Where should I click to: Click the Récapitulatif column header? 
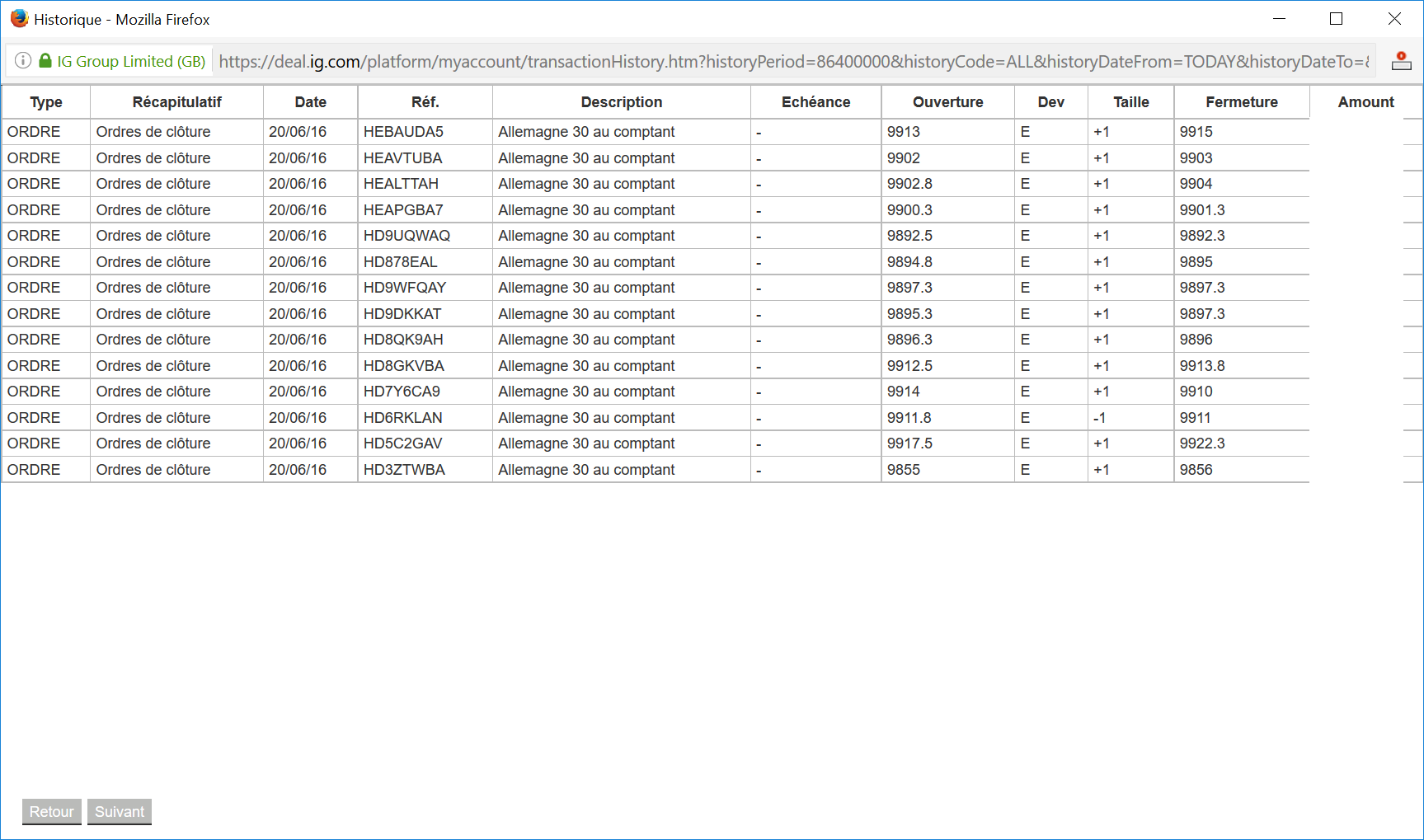coord(177,102)
